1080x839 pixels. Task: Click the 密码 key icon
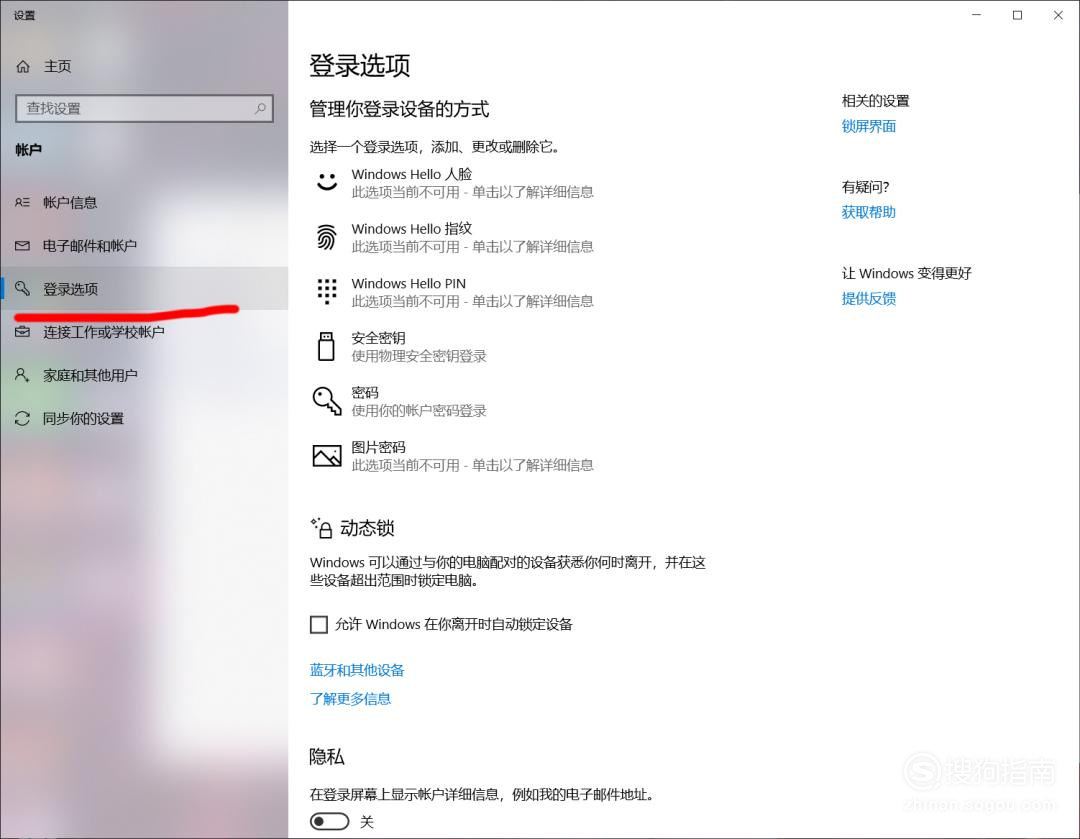[x=326, y=401]
